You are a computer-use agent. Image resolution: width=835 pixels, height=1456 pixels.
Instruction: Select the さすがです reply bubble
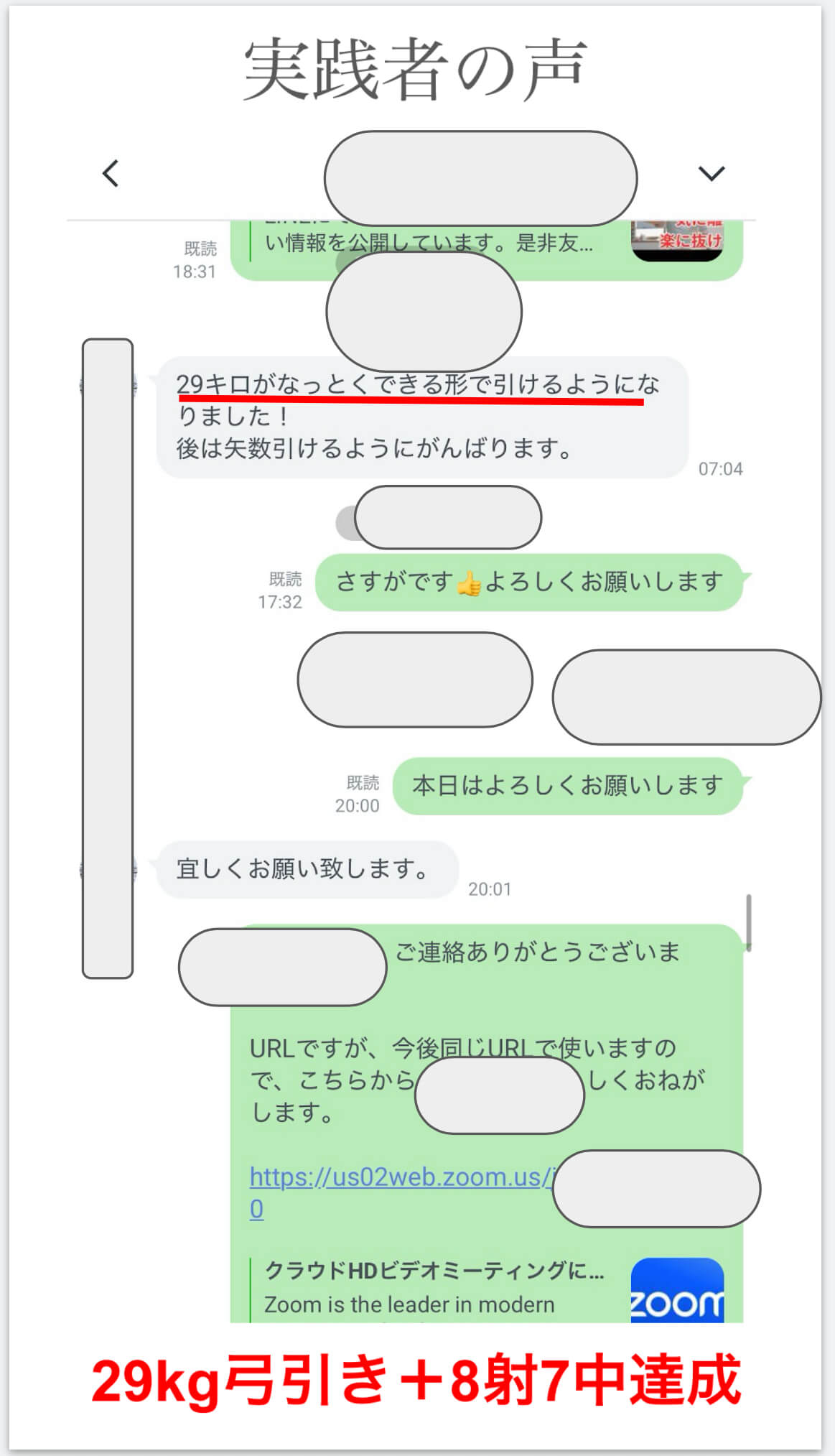click(x=530, y=582)
